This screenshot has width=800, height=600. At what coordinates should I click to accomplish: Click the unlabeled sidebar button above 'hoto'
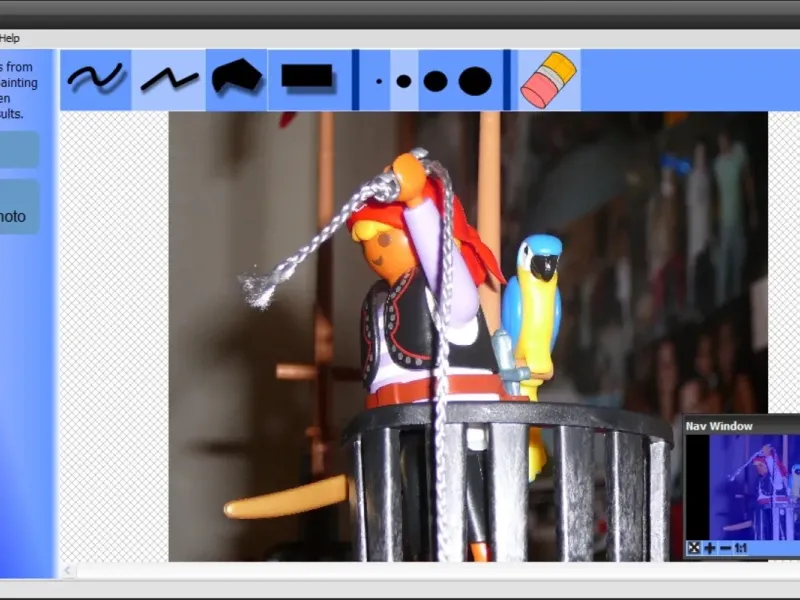tap(19, 149)
